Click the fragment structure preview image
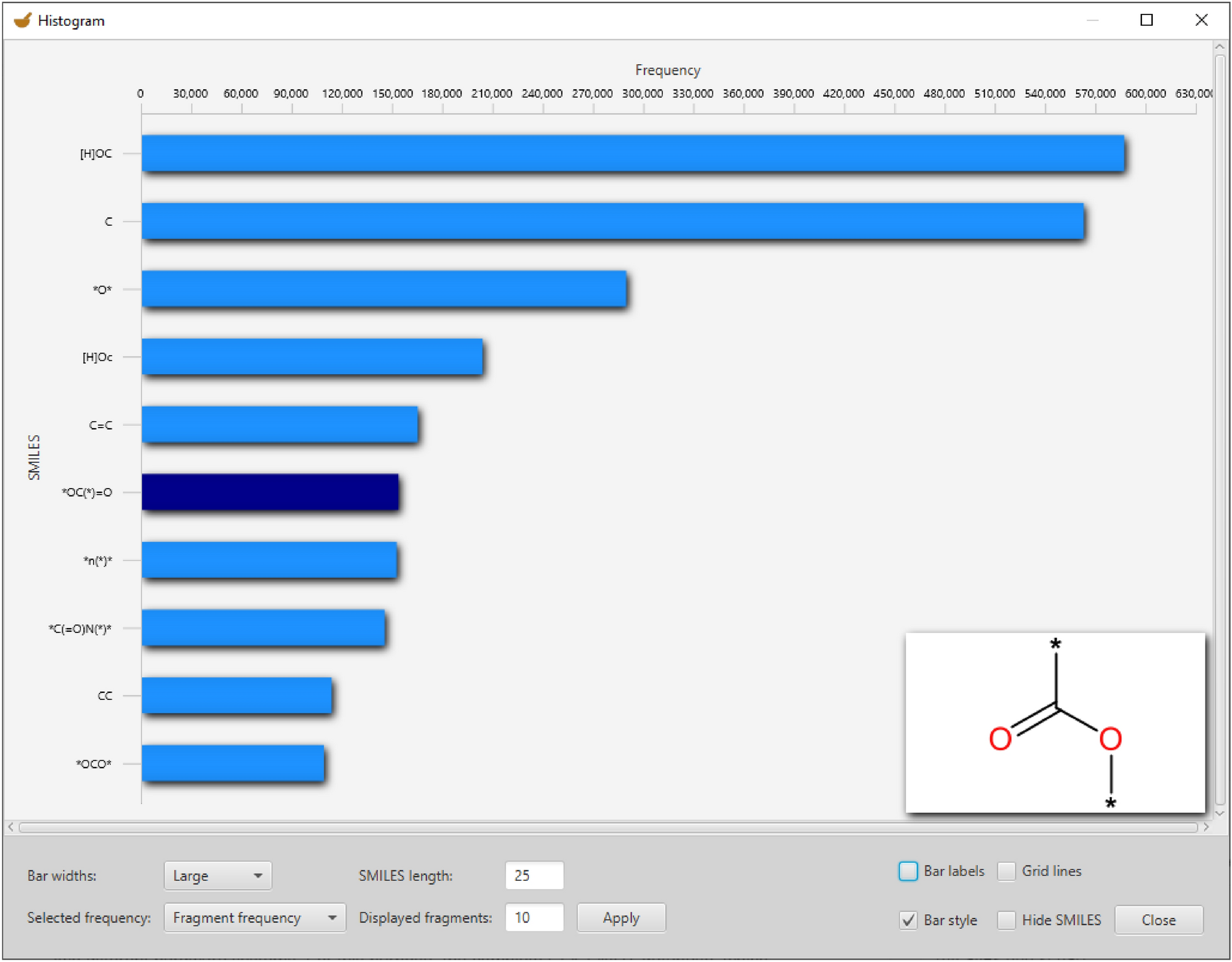 pyautogui.click(x=1055, y=723)
